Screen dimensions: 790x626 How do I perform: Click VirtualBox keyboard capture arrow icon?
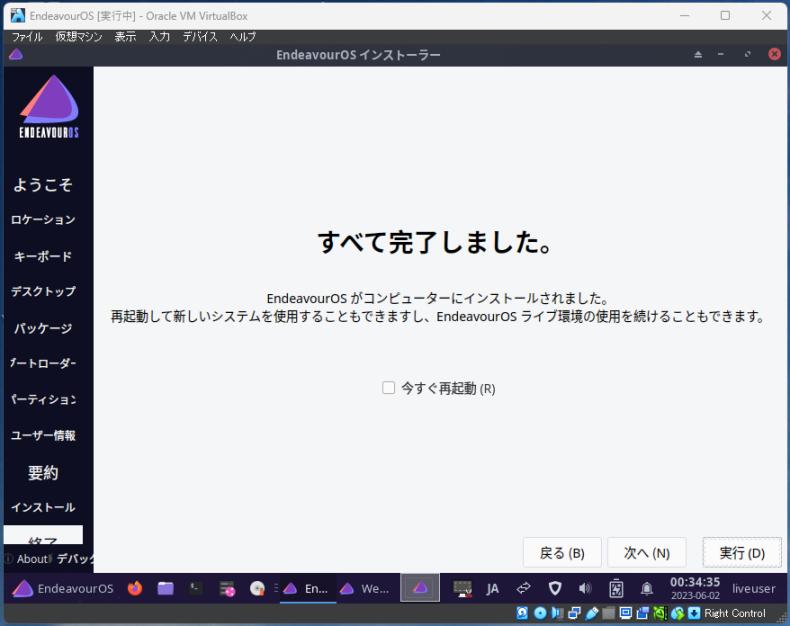694,613
